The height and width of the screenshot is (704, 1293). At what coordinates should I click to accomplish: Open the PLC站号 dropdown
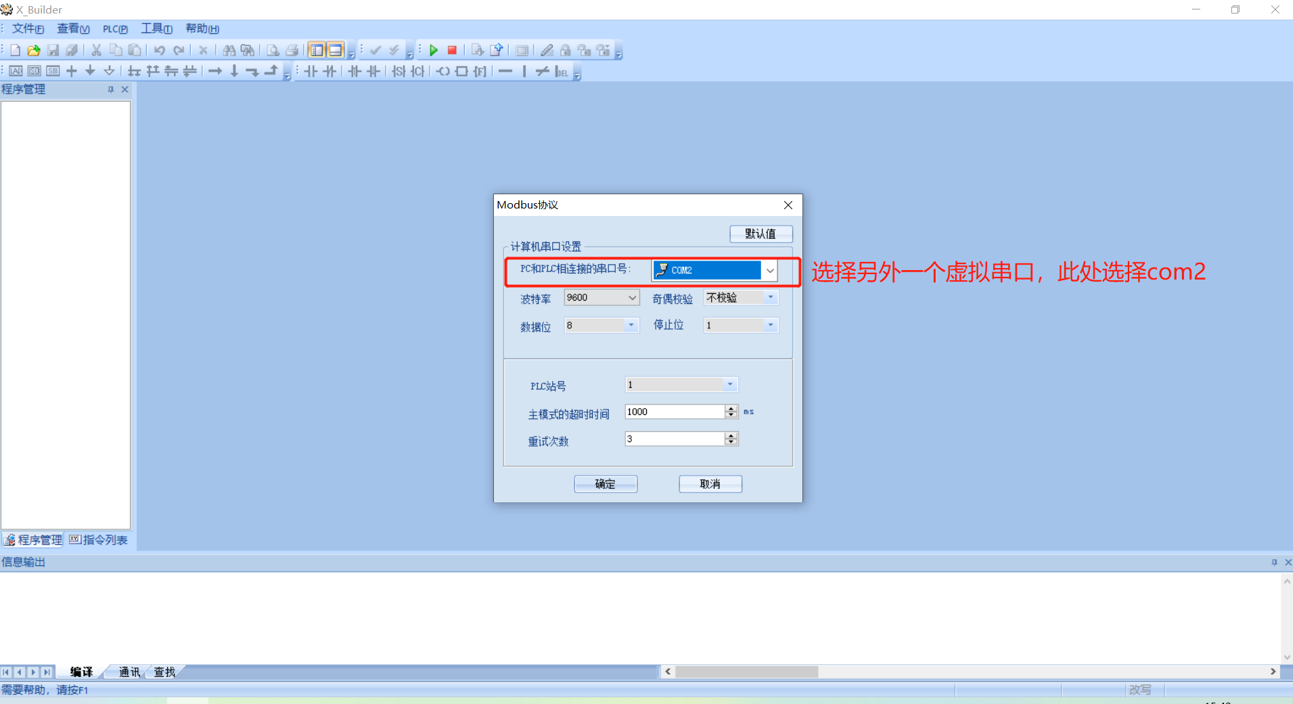(730, 384)
